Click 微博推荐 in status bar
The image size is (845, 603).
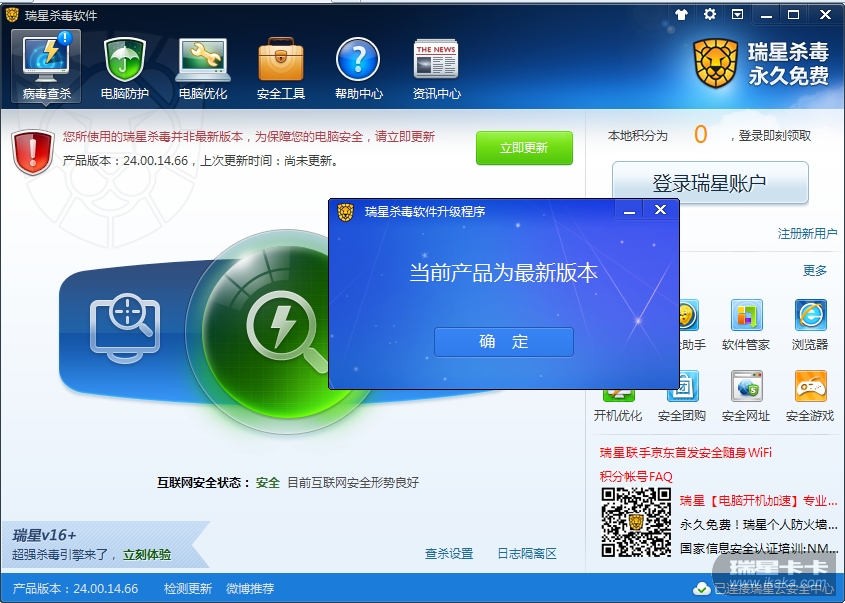point(250,588)
